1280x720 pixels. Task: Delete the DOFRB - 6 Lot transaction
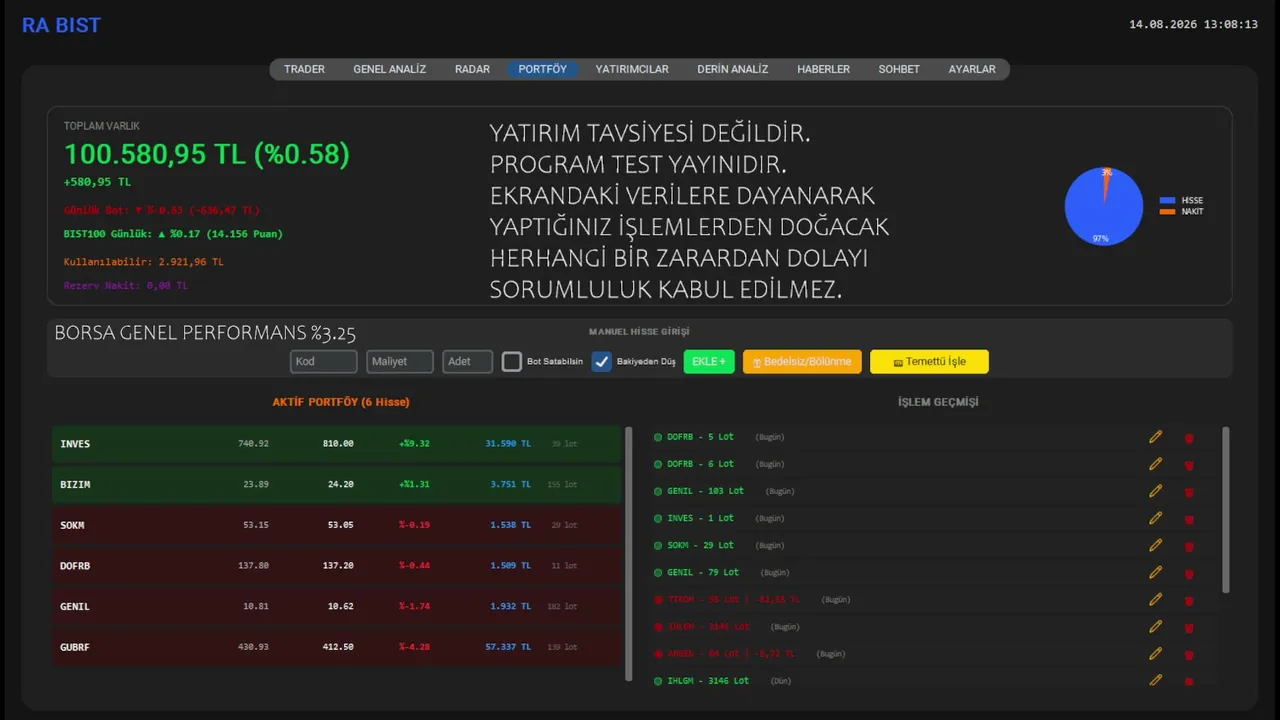click(x=1189, y=465)
